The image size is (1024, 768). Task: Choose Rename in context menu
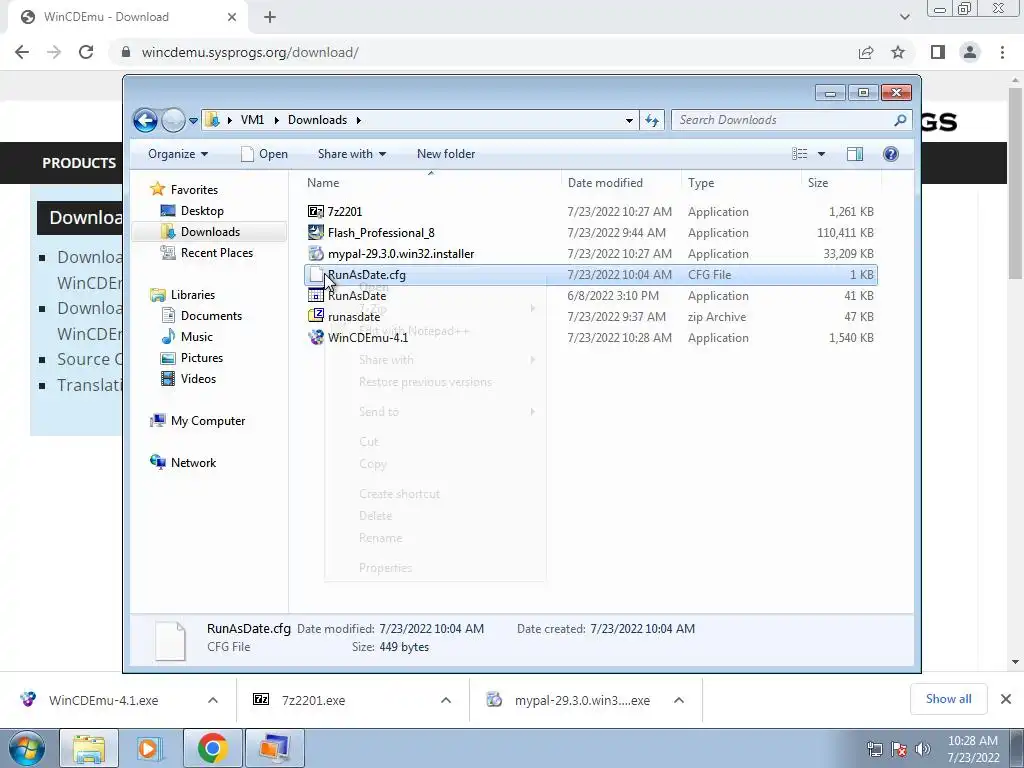click(436, 538)
